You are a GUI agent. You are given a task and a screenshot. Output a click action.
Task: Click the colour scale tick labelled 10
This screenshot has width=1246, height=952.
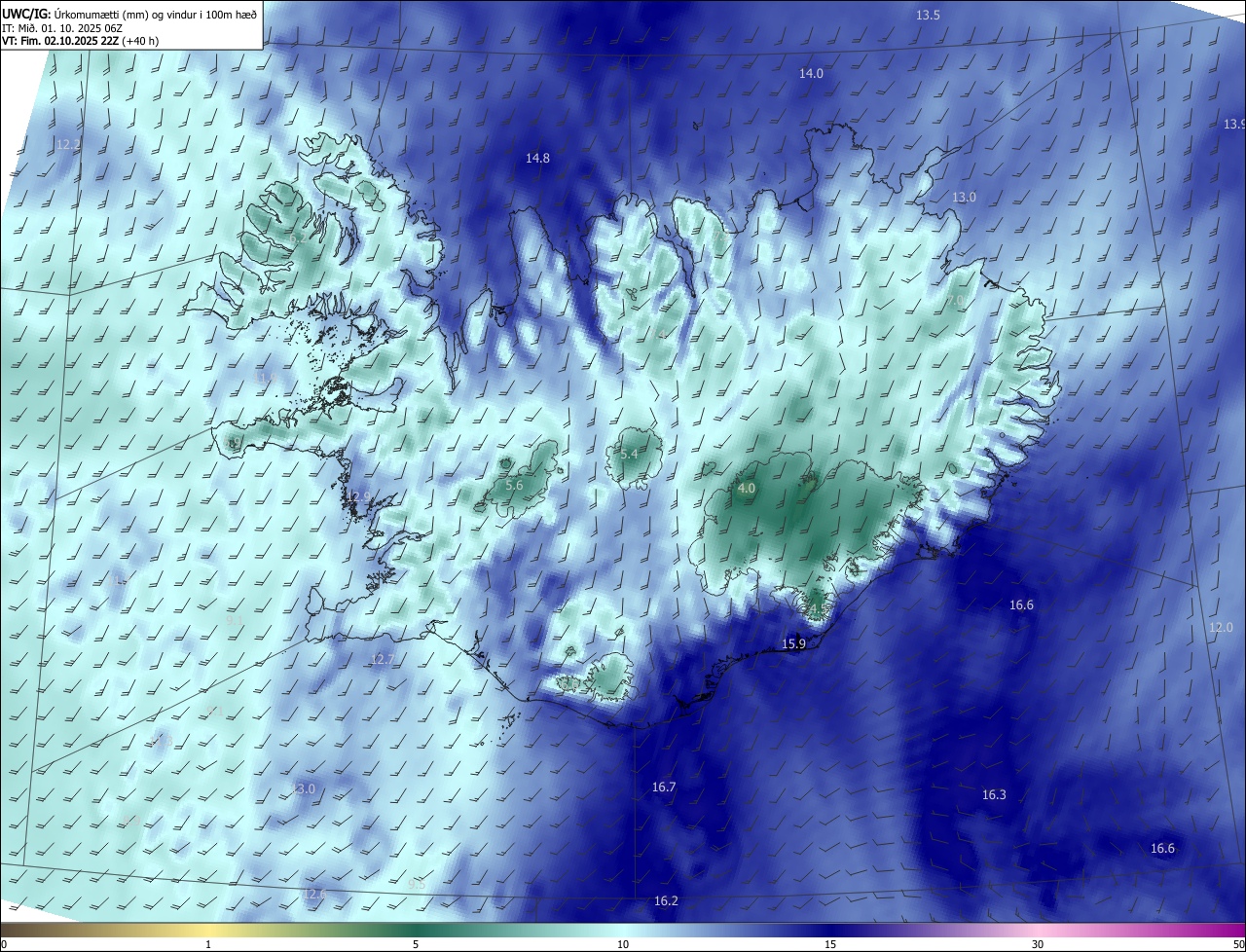[623, 944]
